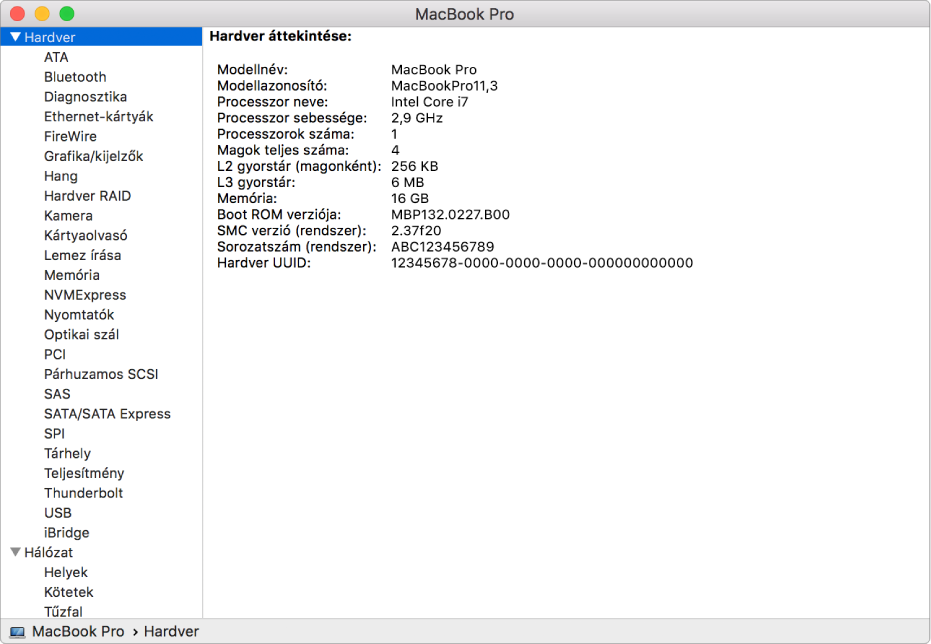Select Bluetooth in the sidebar
Screen dimensions: 931x644
tap(75, 77)
